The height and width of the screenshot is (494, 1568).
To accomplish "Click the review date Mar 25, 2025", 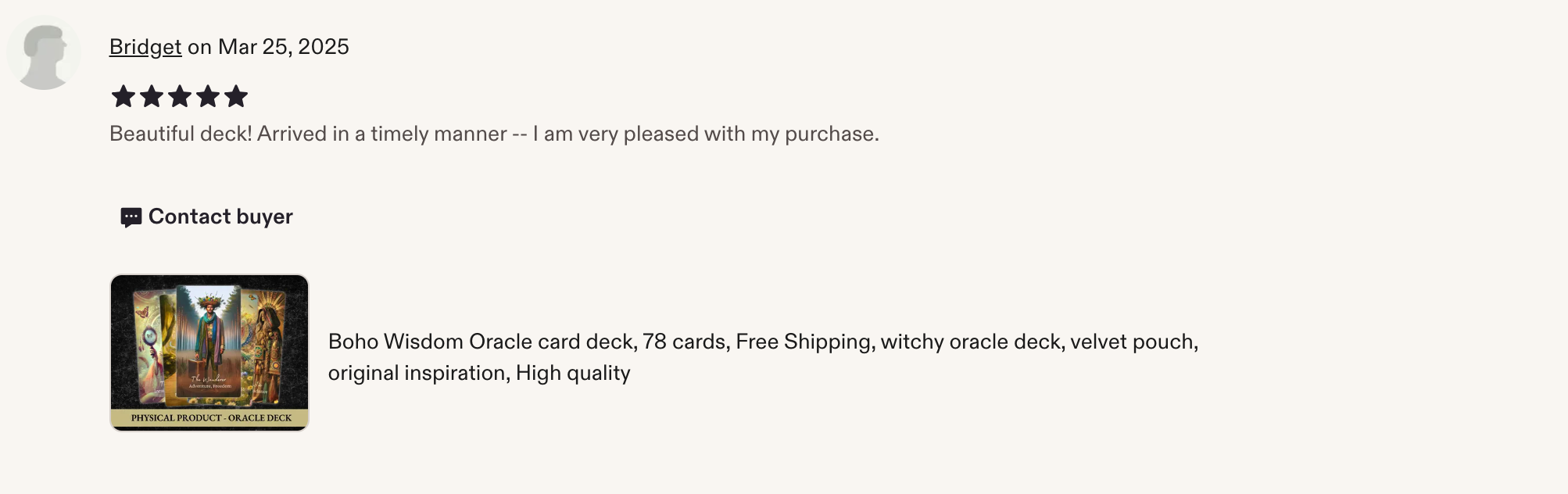I will (284, 47).
